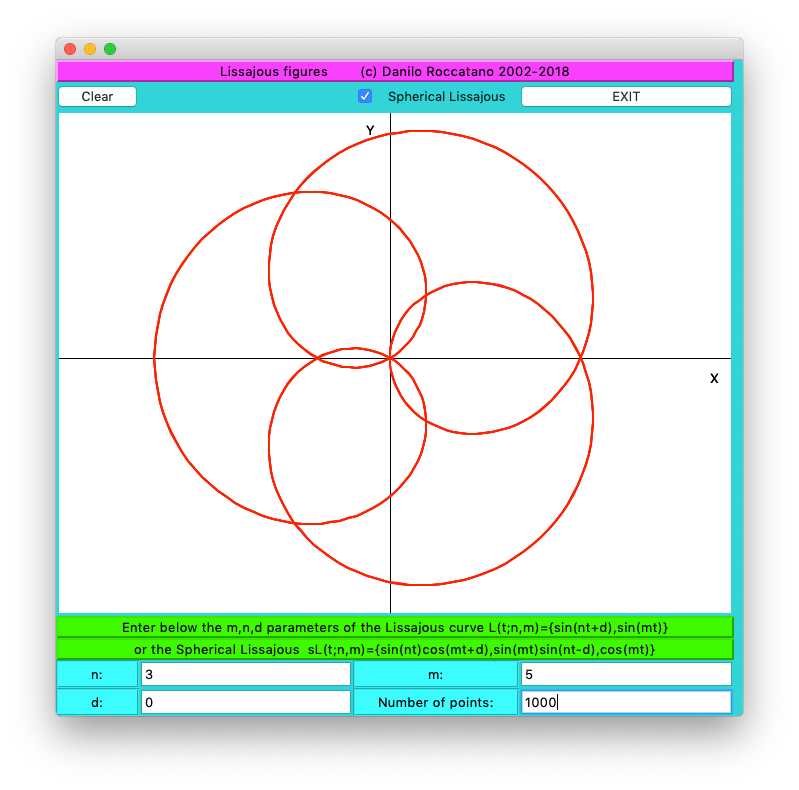Click the cyan "n:" label
The image size is (799, 790).
pyautogui.click(x=97, y=674)
